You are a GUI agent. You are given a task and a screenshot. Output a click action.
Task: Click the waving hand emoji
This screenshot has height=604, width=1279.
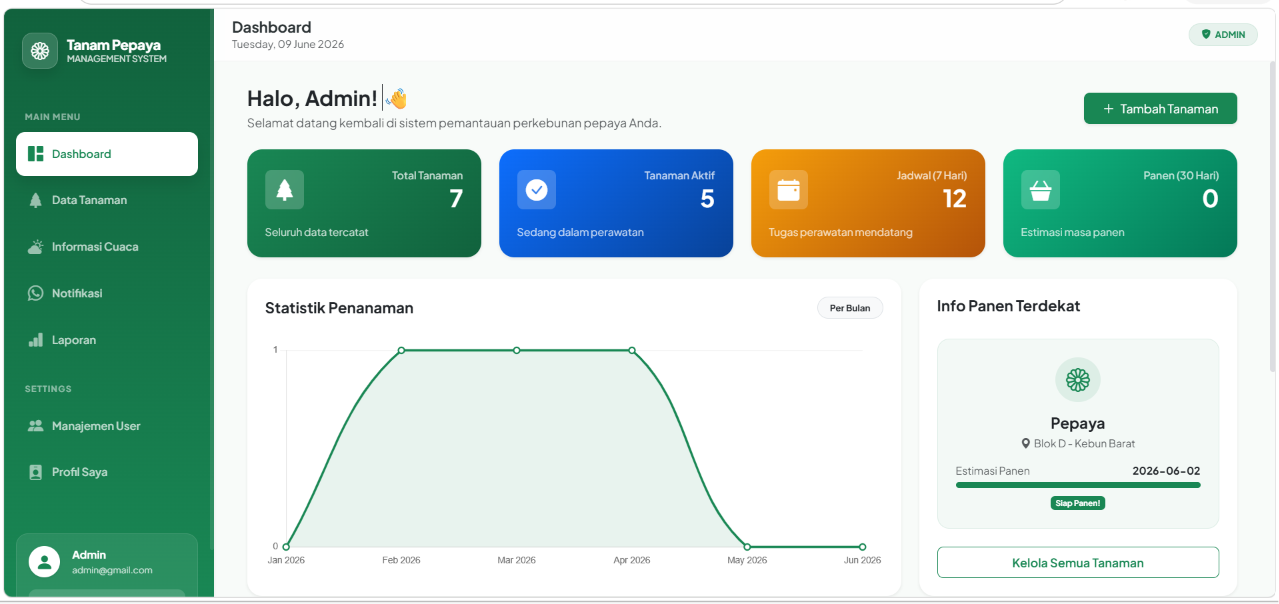coord(397,98)
